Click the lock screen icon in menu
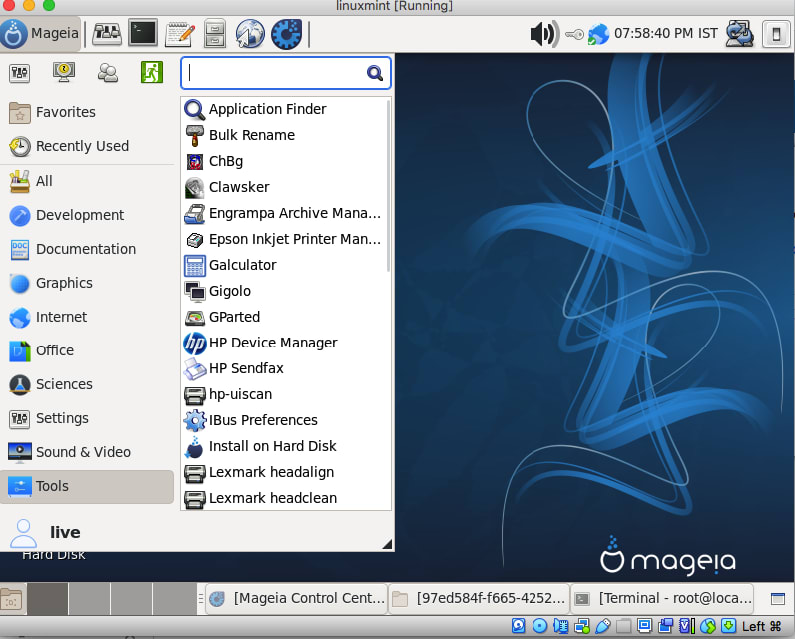This screenshot has height=639, width=795. click(64, 73)
